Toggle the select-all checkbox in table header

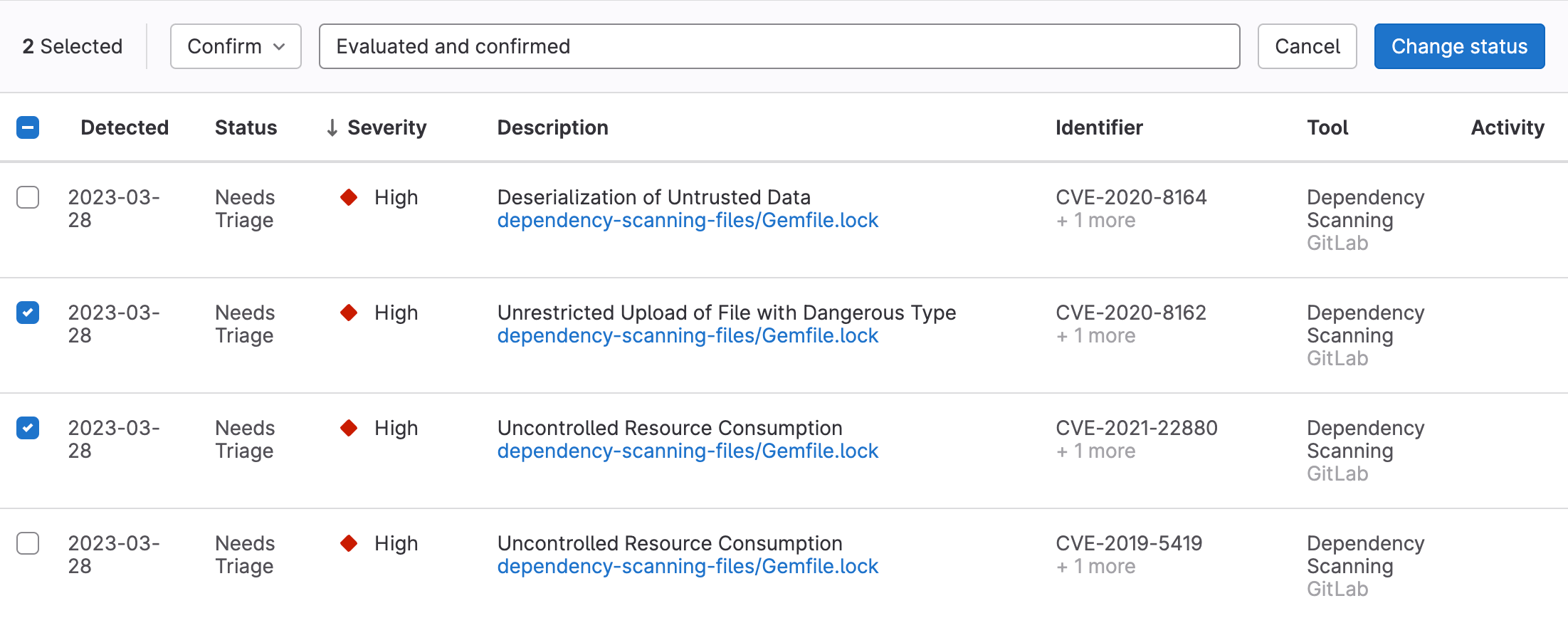pos(28,127)
